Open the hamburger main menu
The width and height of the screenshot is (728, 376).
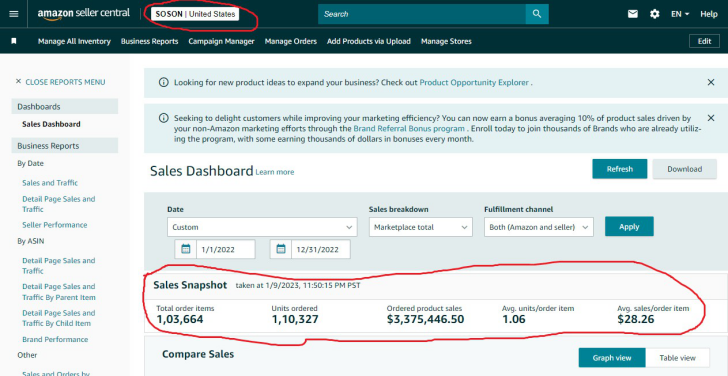point(14,14)
